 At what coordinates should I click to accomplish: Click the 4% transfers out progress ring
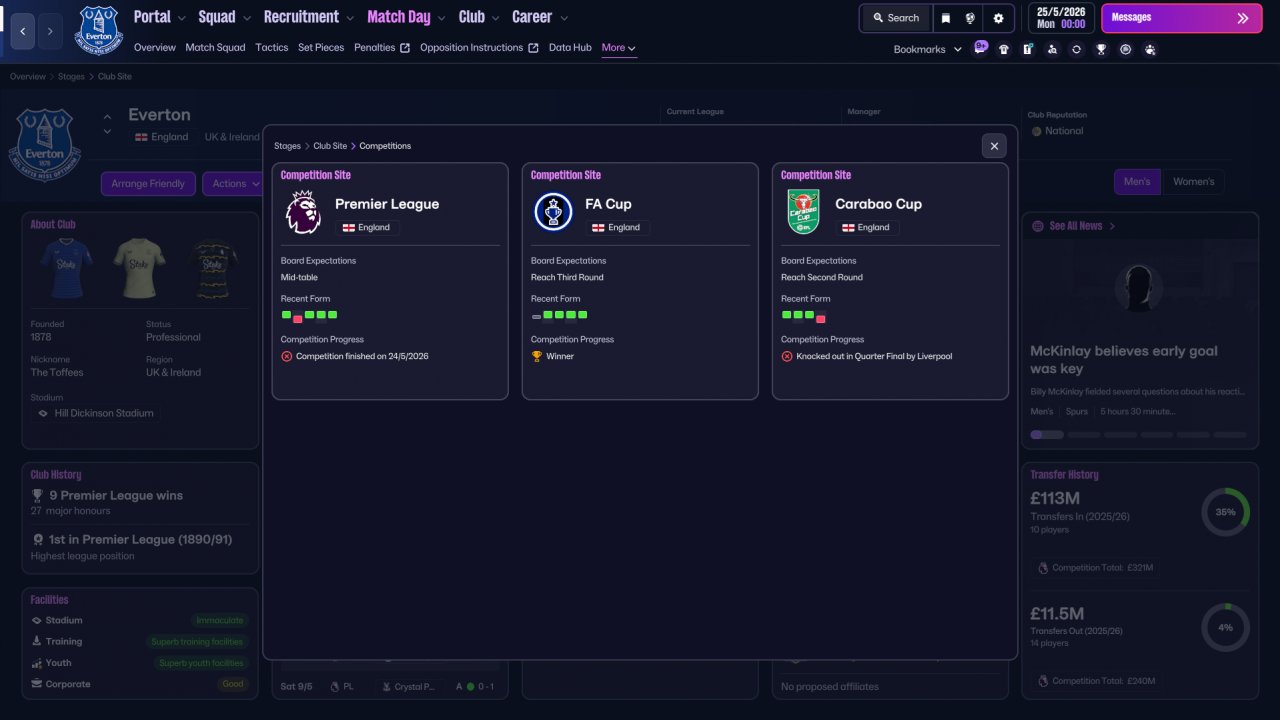pyautogui.click(x=1225, y=627)
